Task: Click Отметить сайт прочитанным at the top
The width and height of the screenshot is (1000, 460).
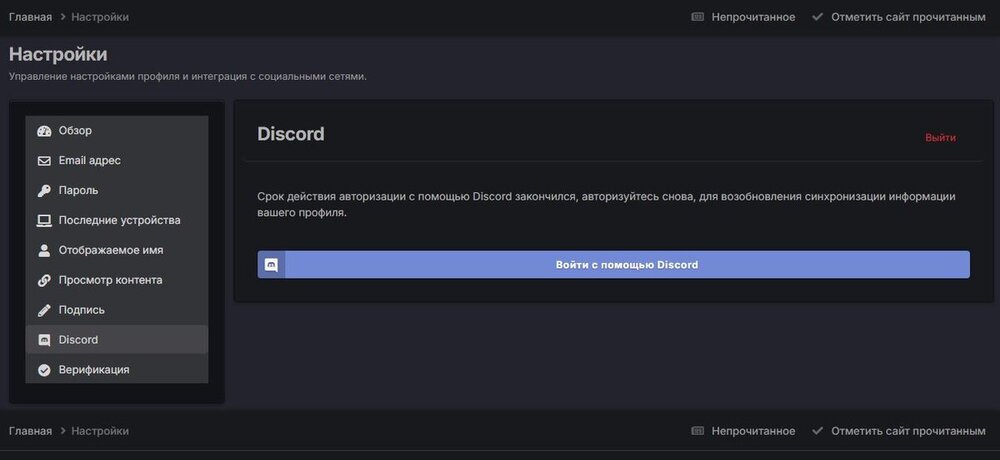Action: pyautogui.click(x=908, y=17)
